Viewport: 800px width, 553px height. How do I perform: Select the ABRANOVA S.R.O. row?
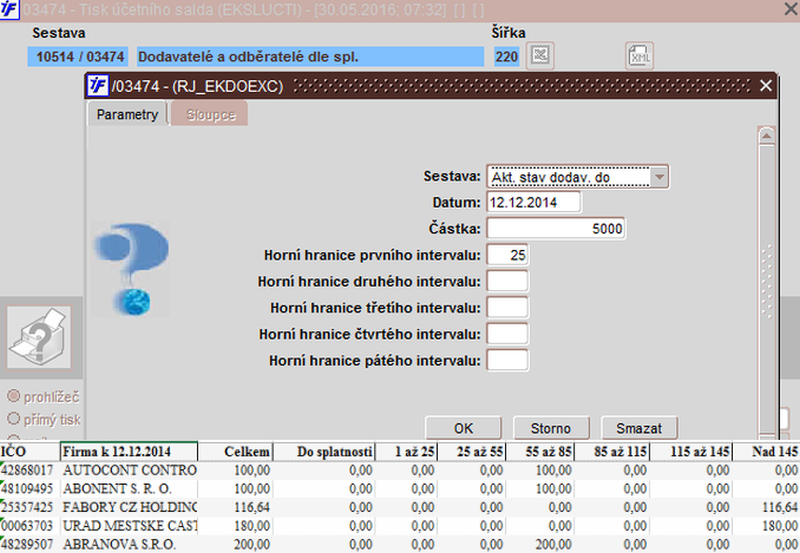point(400,544)
